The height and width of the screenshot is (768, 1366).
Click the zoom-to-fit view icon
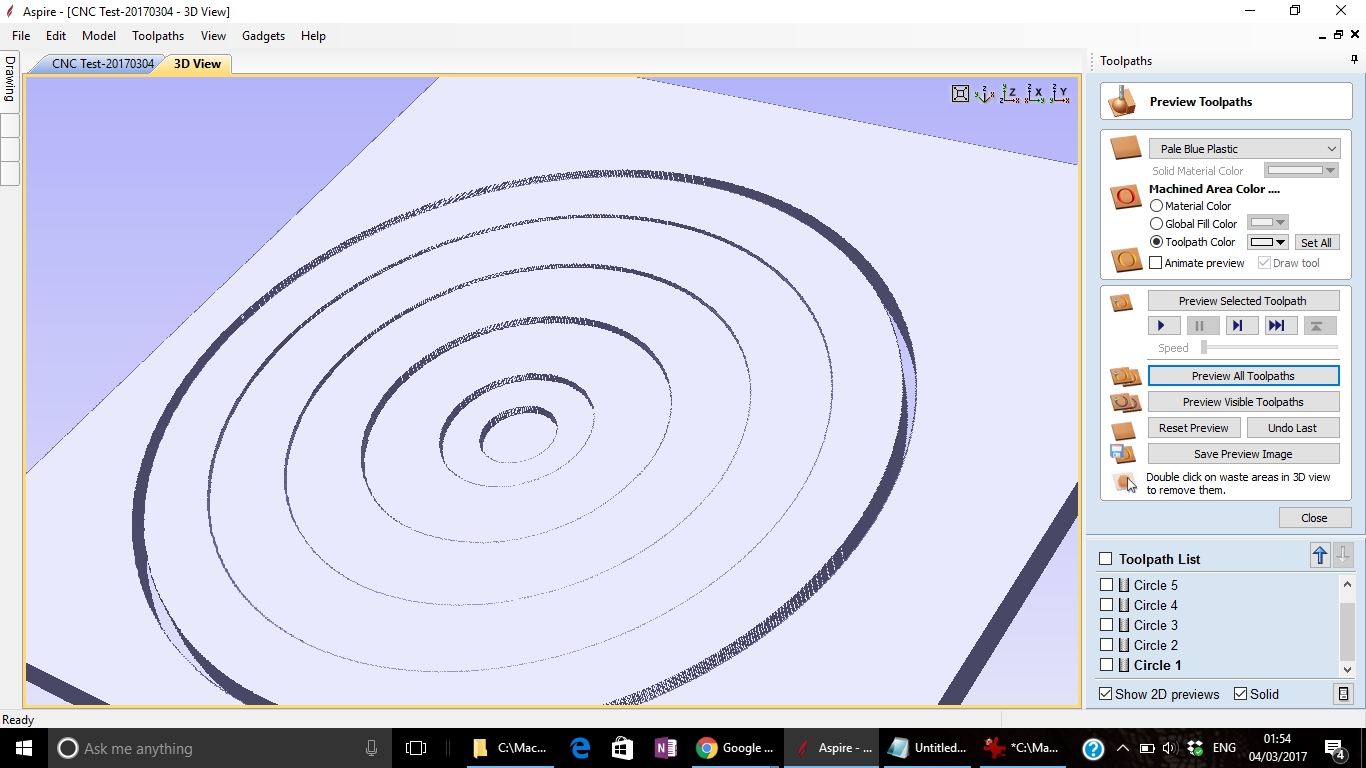pyautogui.click(x=960, y=94)
